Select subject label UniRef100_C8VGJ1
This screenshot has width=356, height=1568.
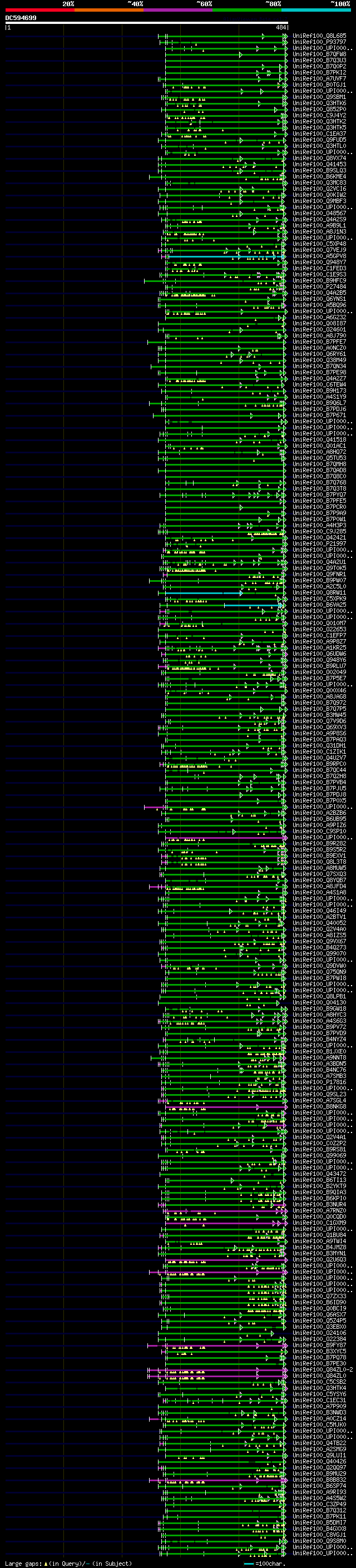coord(319,1535)
